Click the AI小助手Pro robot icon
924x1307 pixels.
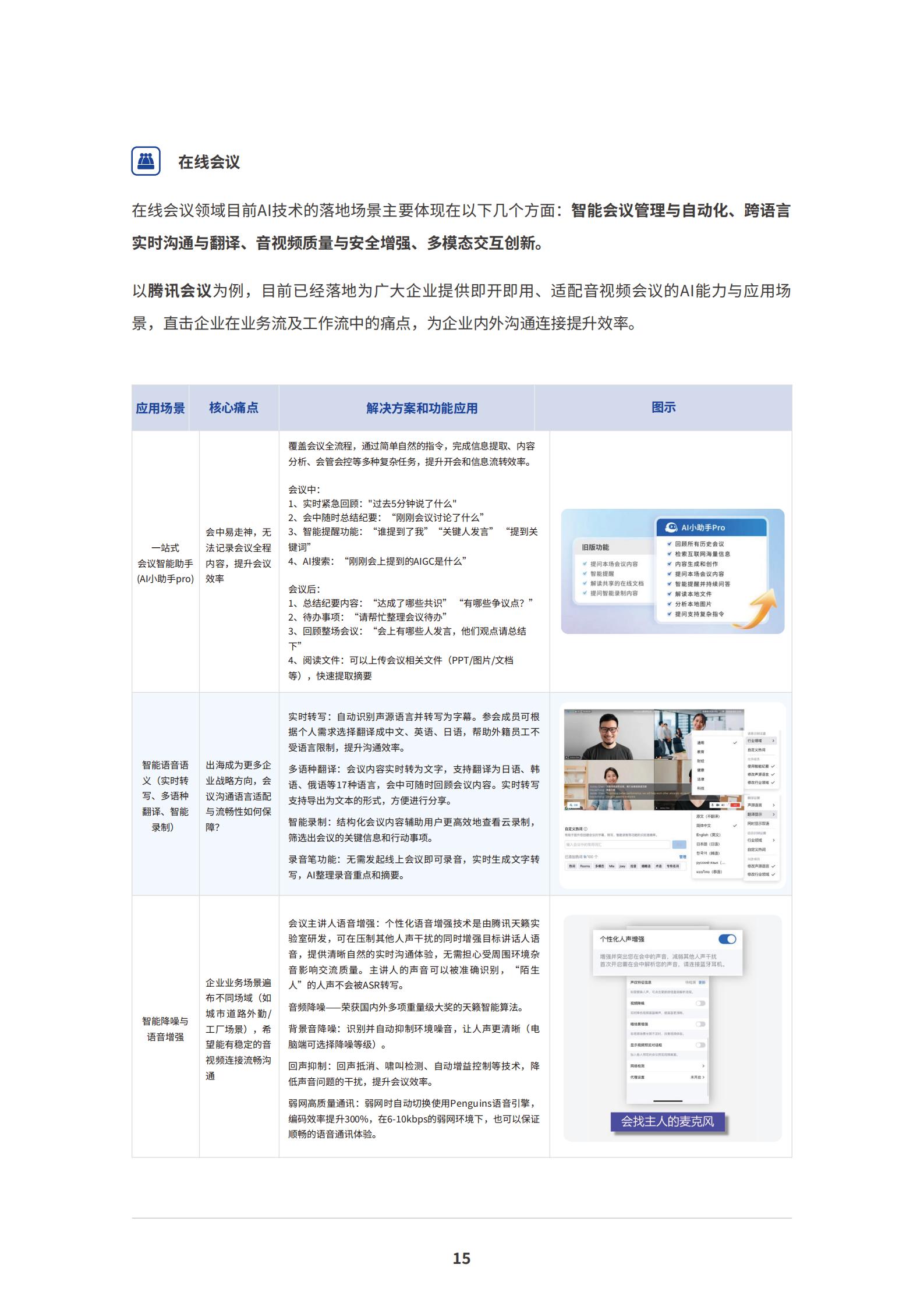coord(671,527)
